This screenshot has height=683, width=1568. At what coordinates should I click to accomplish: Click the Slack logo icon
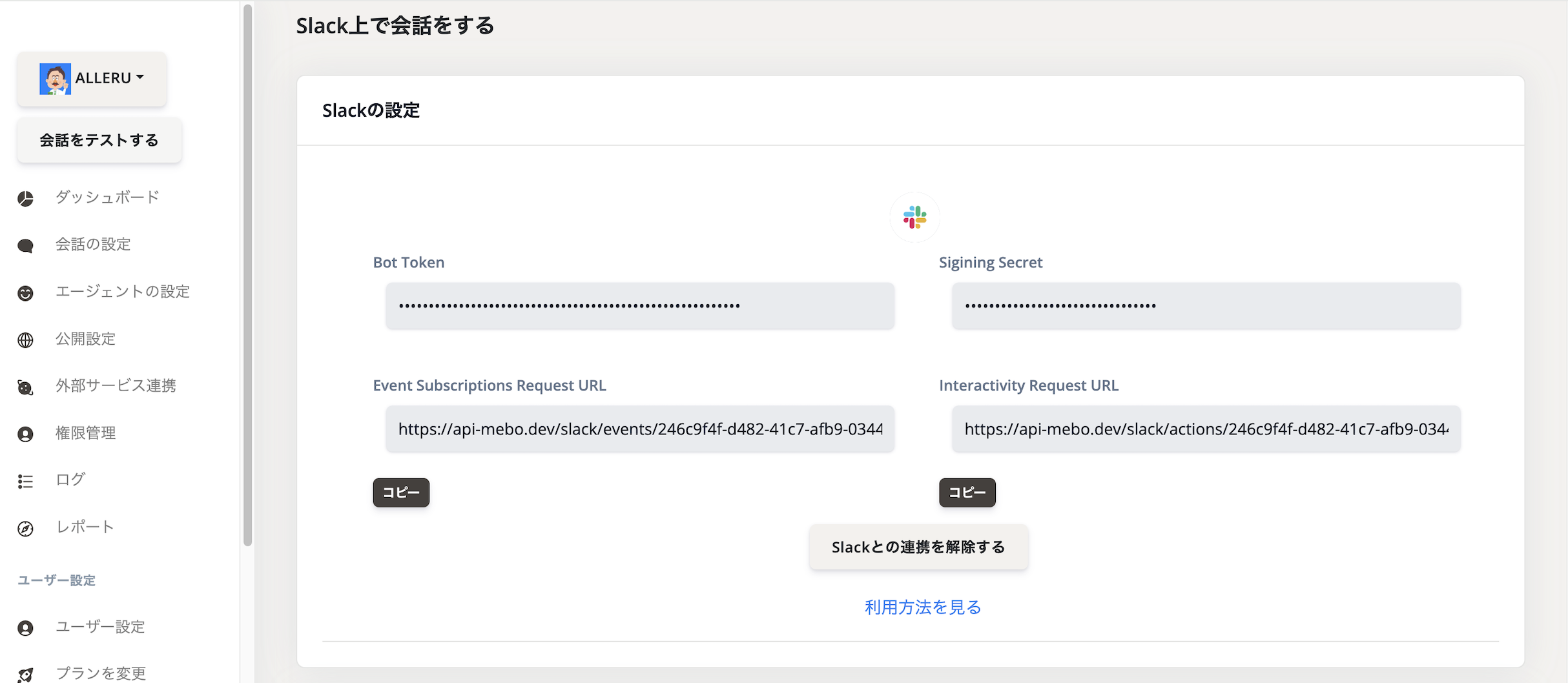(914, 217)
